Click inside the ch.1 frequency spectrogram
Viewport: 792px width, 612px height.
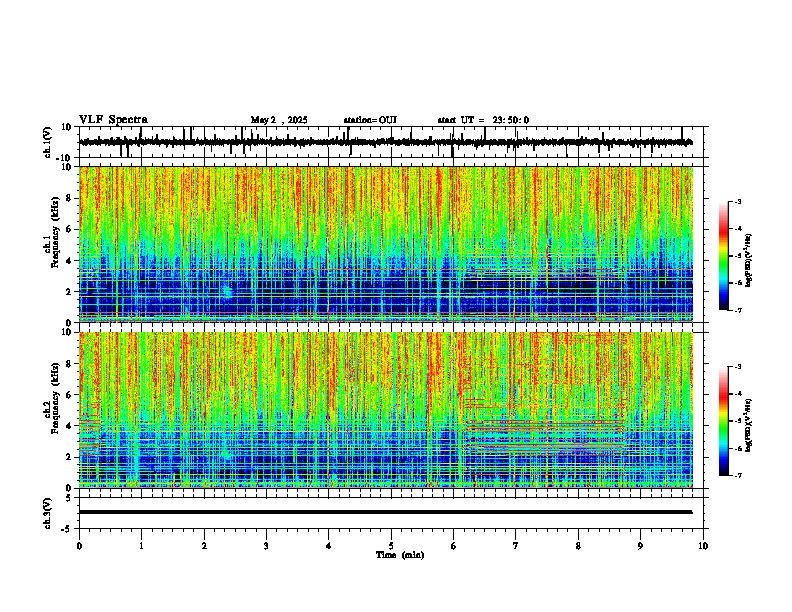[386, 244]
